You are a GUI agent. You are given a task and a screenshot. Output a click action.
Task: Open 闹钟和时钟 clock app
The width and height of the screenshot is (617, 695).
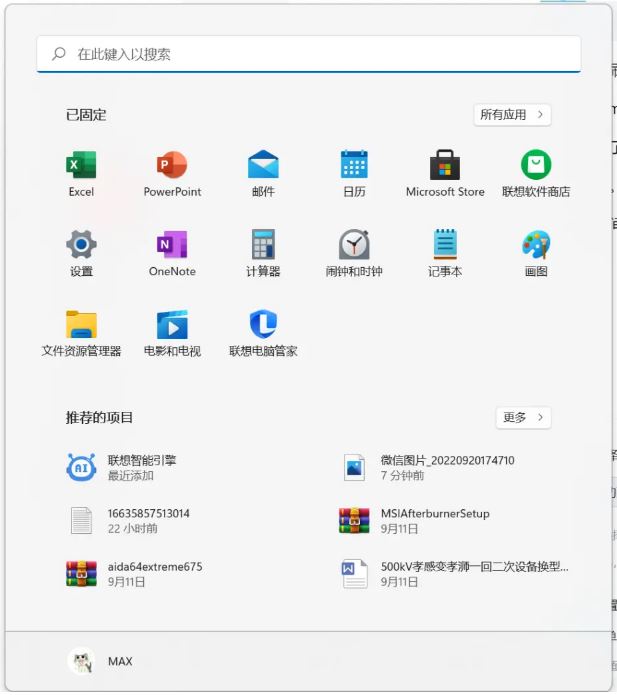(x=354, y=254)
